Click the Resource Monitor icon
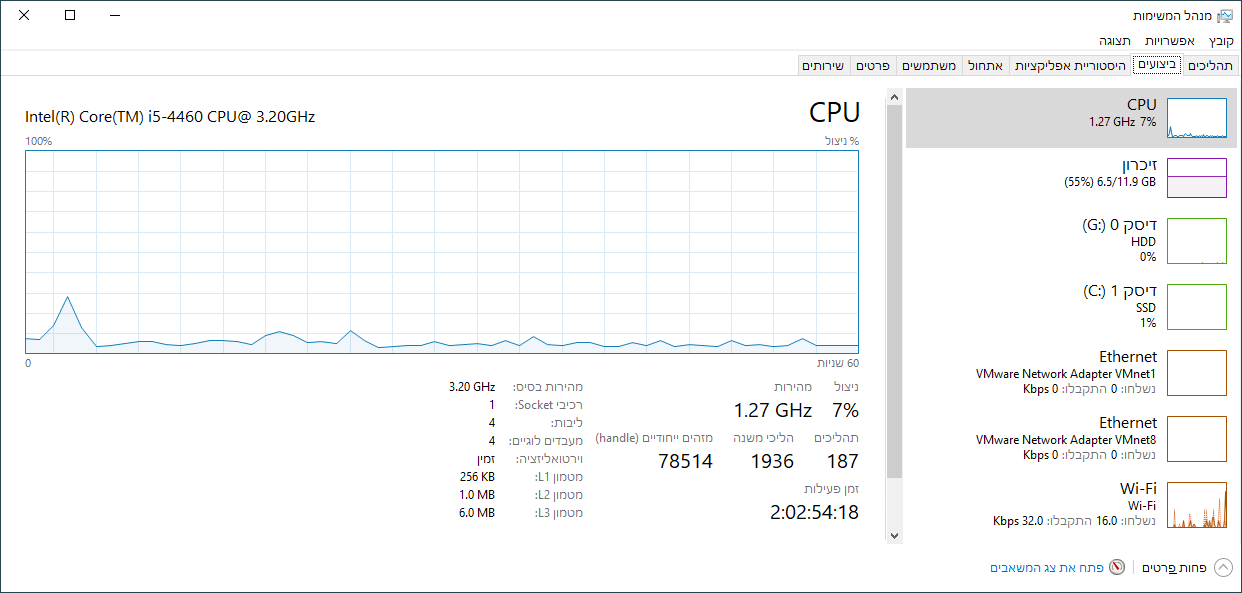Screen dimensions: 1242x593 1118,567
